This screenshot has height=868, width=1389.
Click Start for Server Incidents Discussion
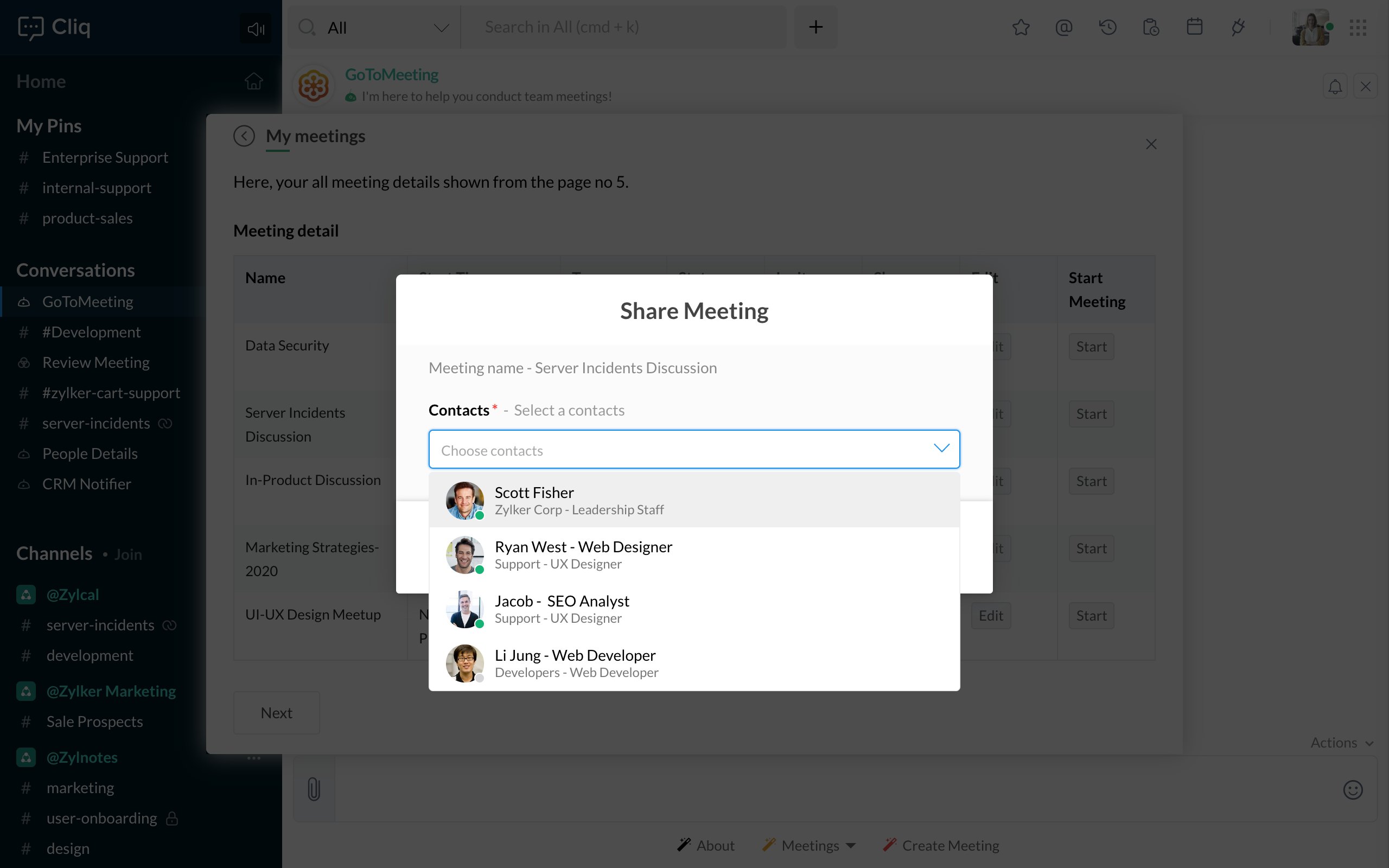[x=1091, y=414]
